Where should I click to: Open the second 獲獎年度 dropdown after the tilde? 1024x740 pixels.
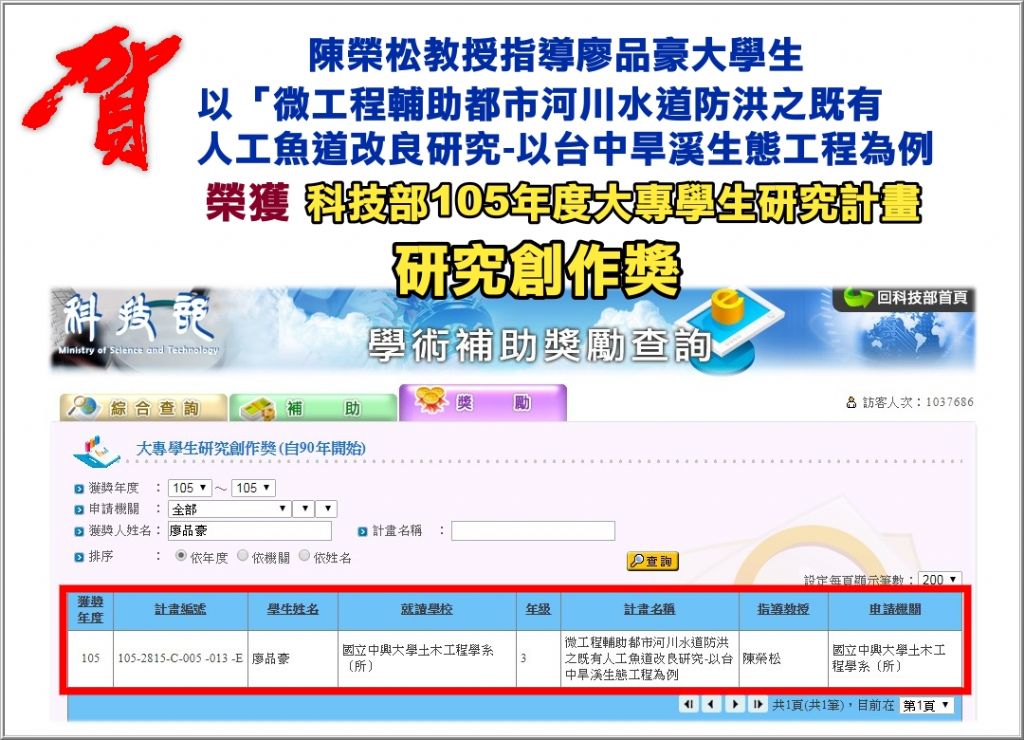253,488
